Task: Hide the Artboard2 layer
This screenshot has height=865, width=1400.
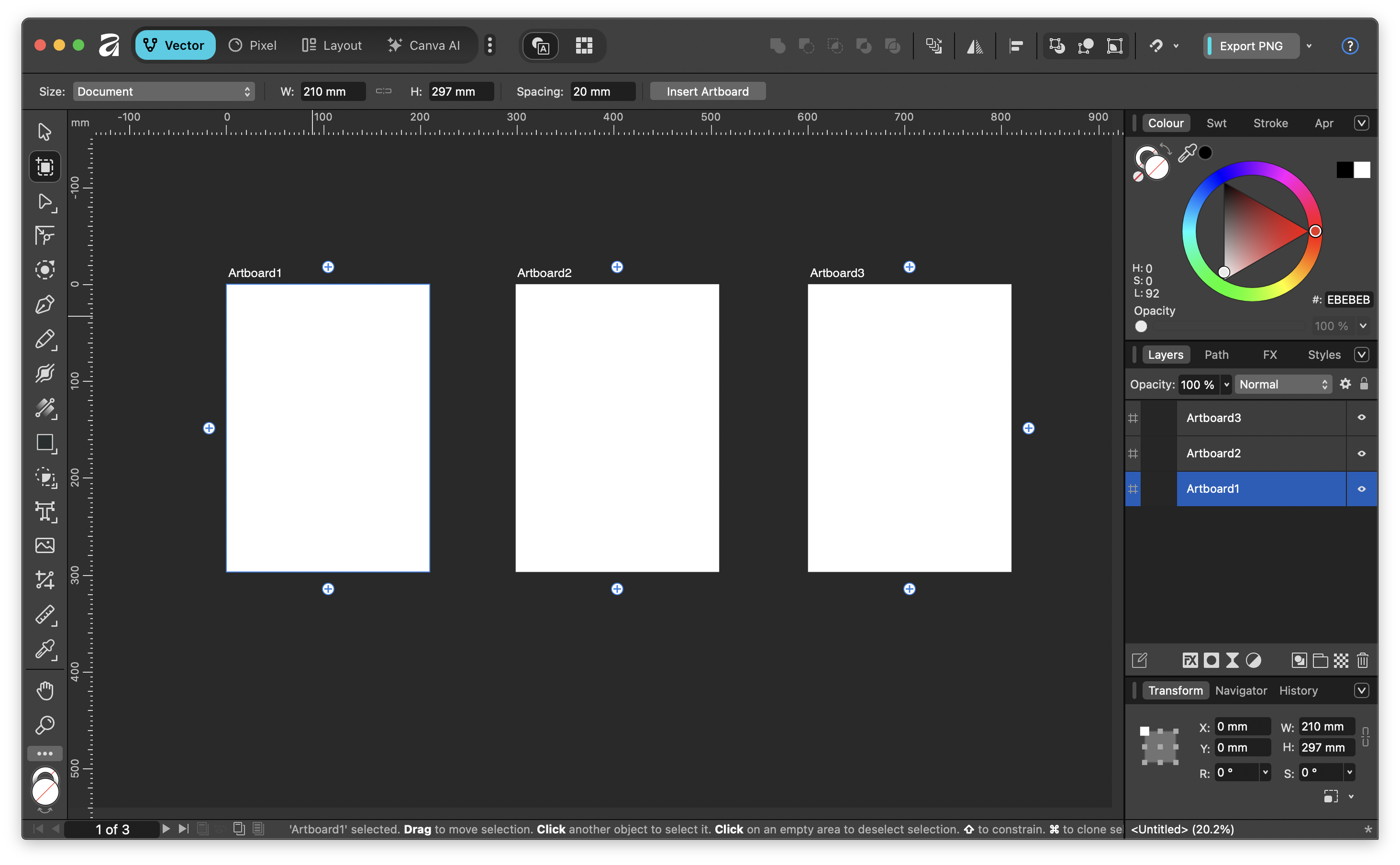Action: click(x=1362, y=453)
